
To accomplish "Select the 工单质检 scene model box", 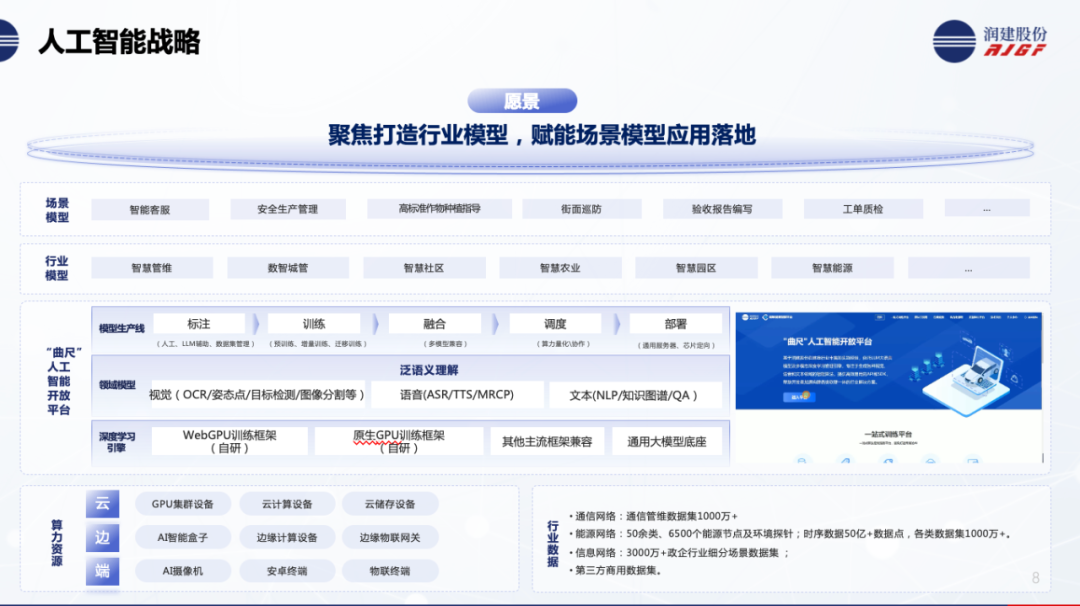I will [863, 209].
